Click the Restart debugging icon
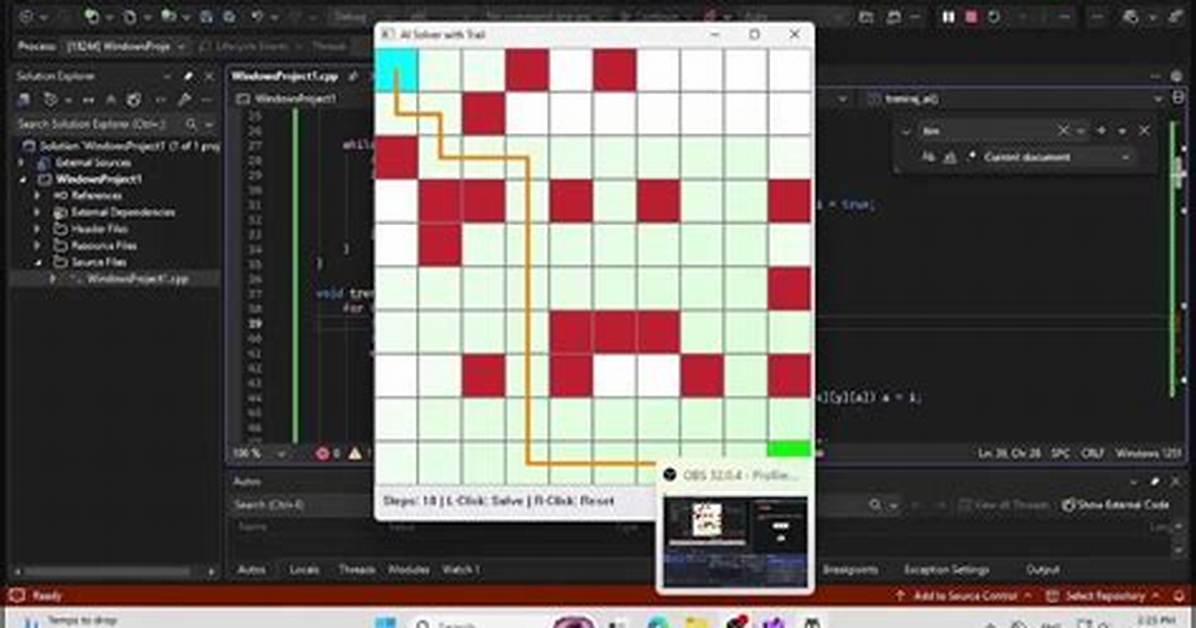Viewport: 1196px width, 628px height. click(994, 16)
